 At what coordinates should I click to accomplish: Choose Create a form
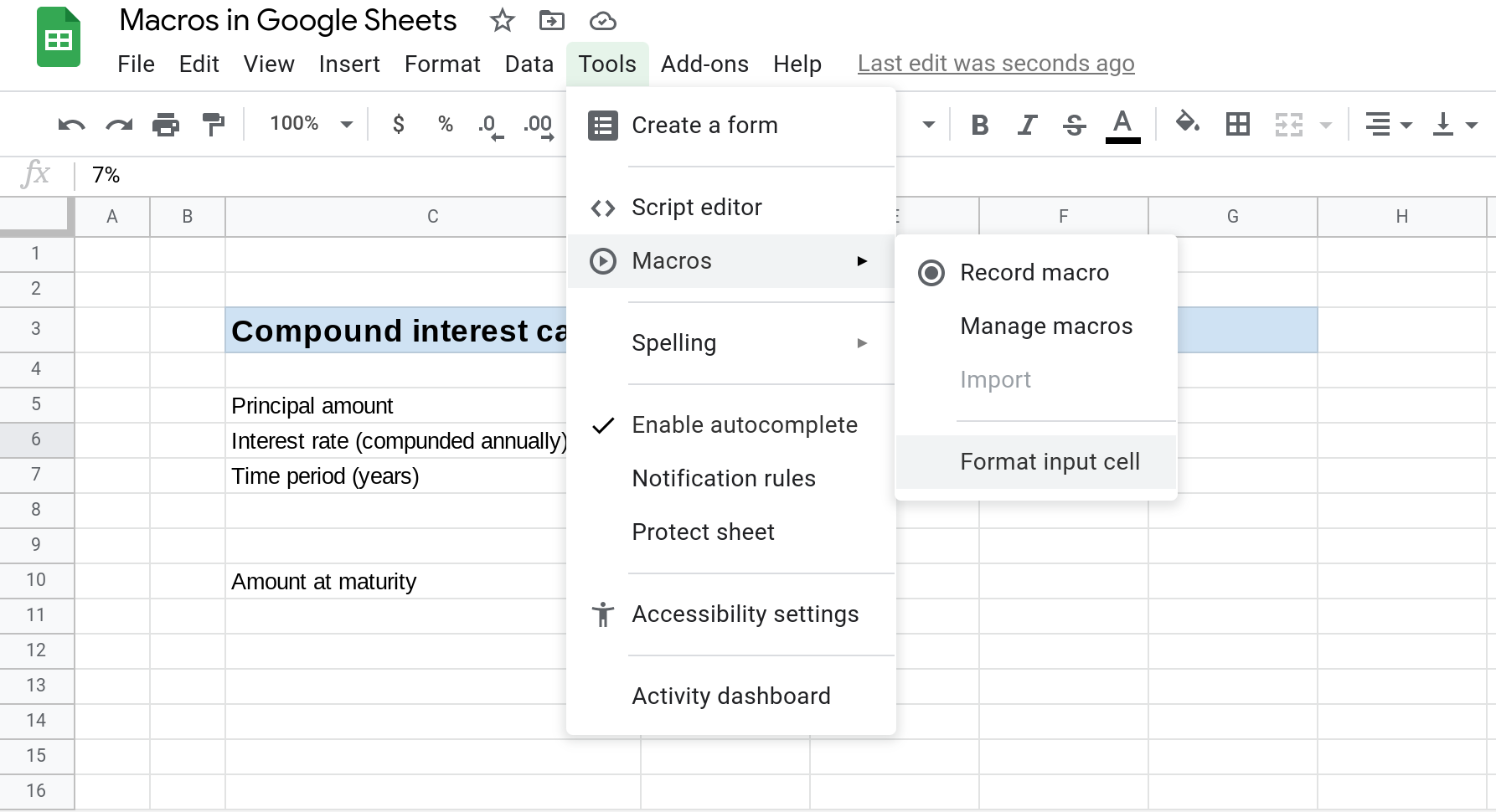pos(731,126)
